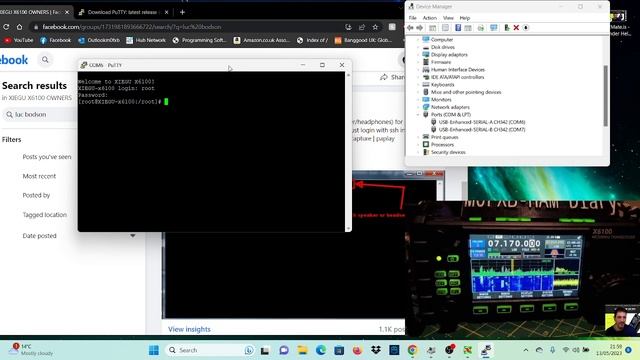Image resolution: width=640 pixels, height=360 pixels.
Task: Click the share icon in Chrome's address bar
Action: tap(362, 27)
